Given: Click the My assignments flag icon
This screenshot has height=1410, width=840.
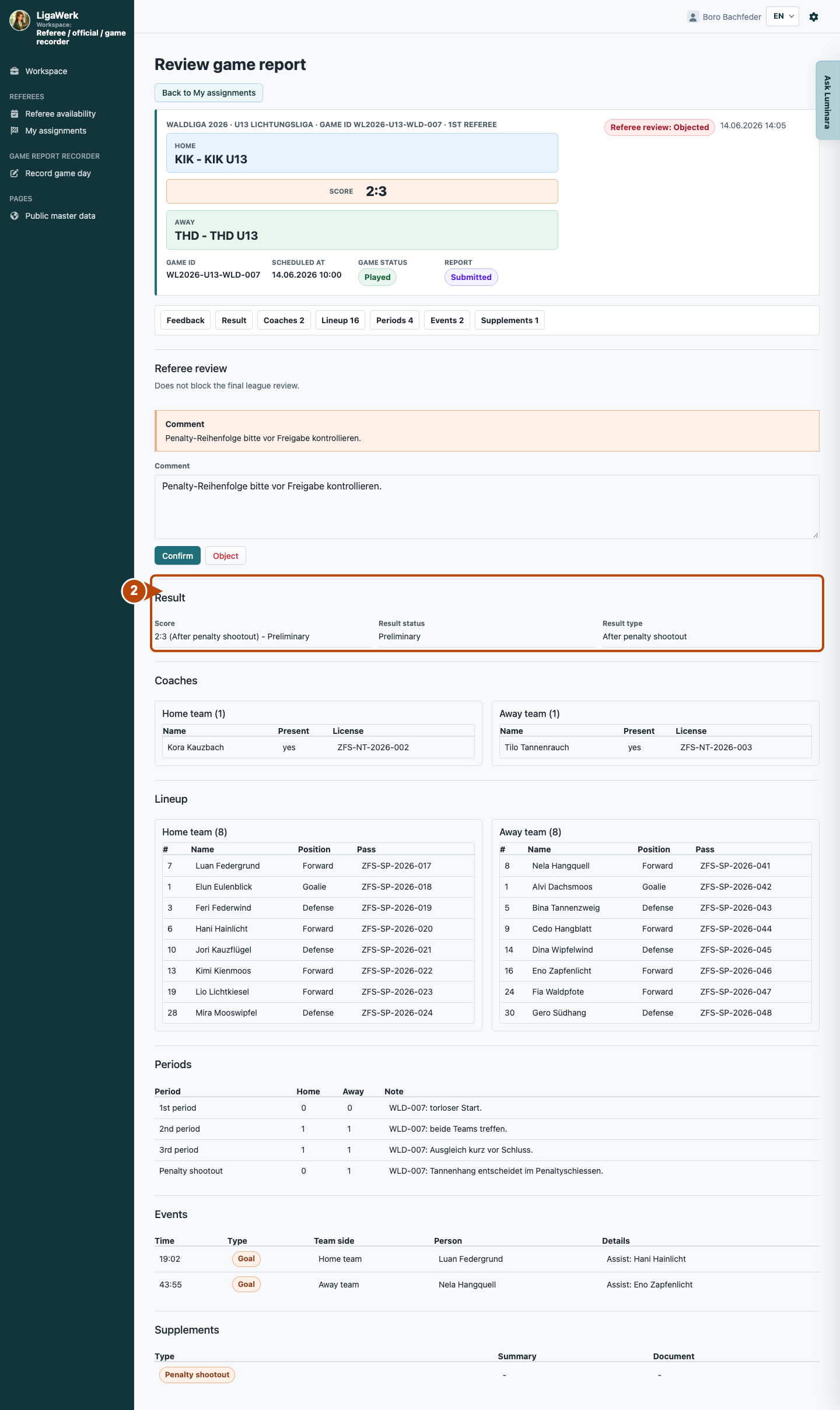Looking at the screenshot, I should (15, 131).
